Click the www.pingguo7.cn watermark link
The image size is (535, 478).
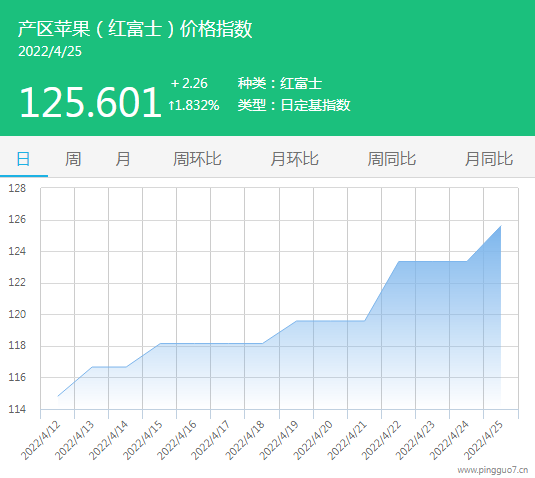tap(493, 470)
